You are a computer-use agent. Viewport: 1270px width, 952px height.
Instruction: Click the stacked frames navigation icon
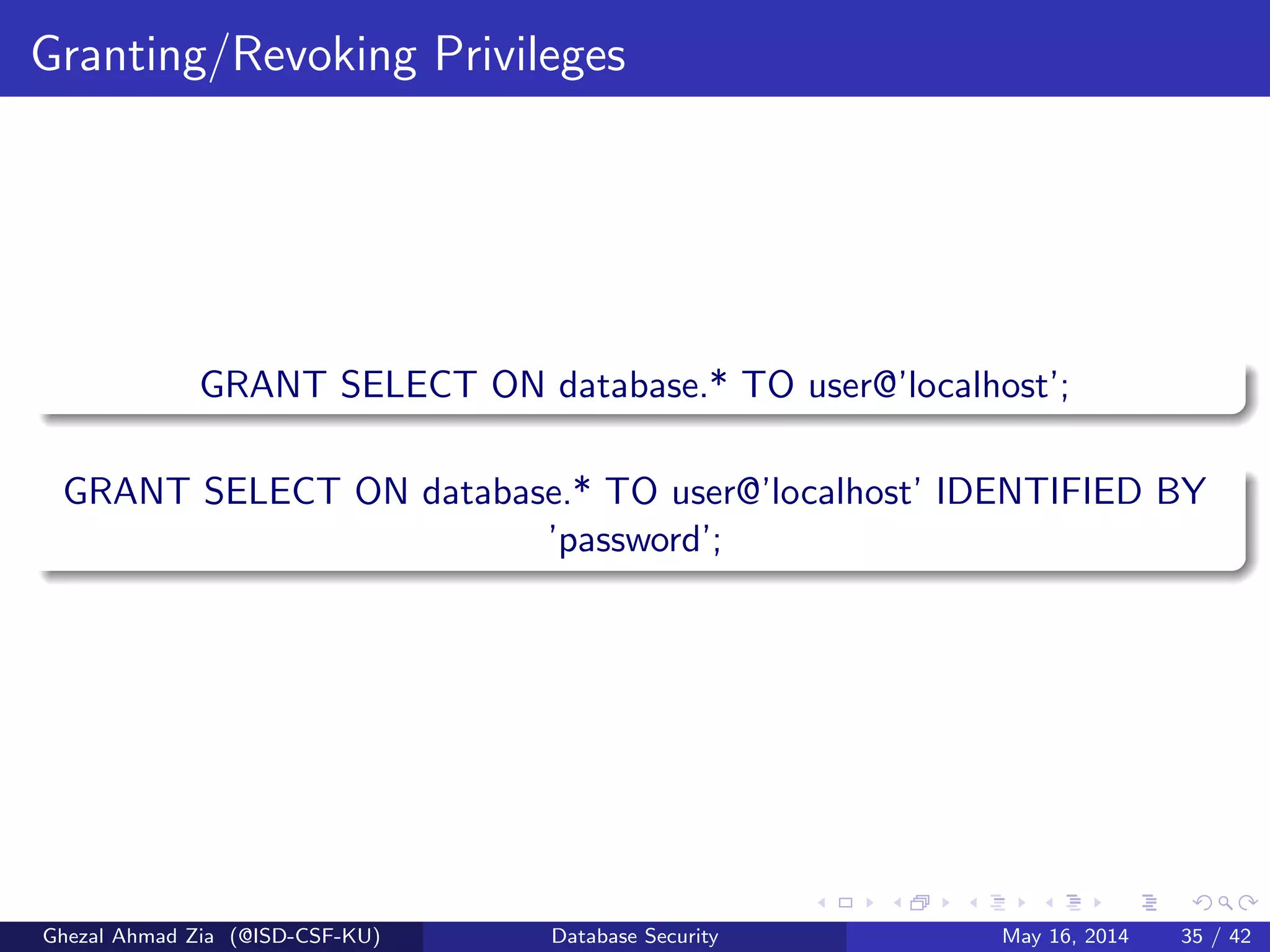point(920,903)
